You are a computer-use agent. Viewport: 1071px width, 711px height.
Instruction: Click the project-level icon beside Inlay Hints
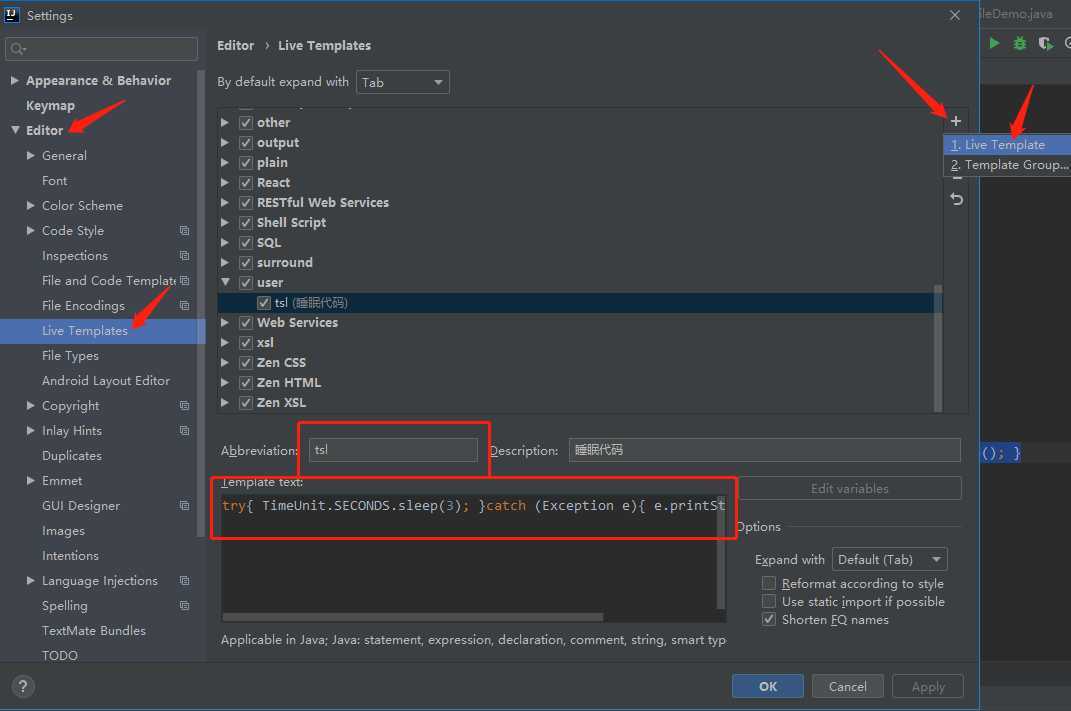[x=184, y=431]
